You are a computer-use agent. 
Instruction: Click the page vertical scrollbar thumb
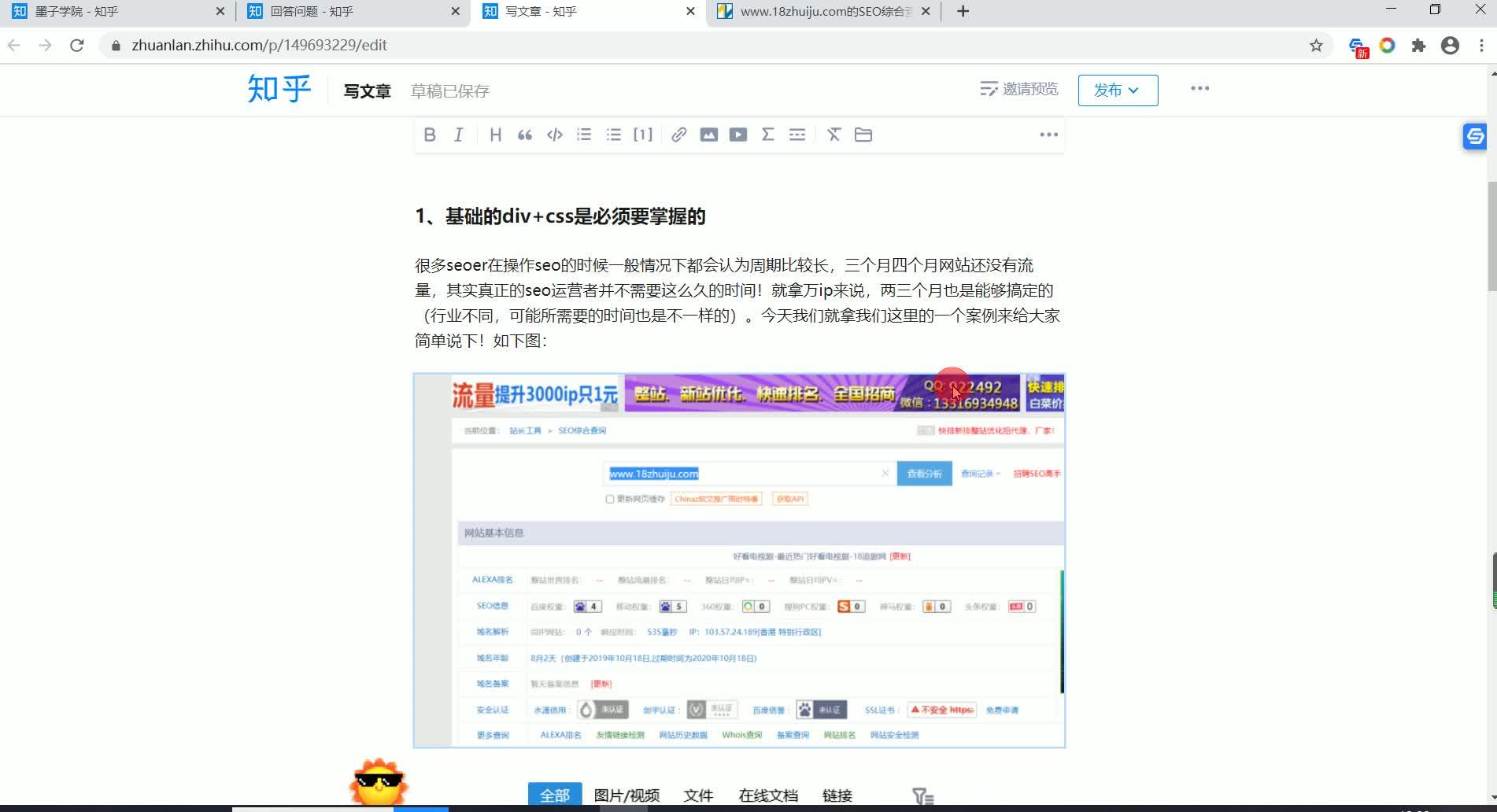(1491, 236)
